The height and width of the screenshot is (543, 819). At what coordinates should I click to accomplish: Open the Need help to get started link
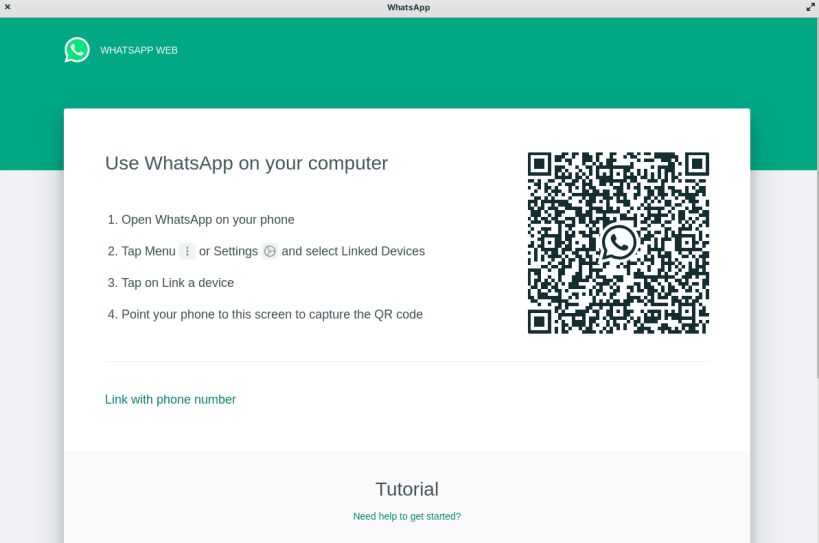(407, 516)
